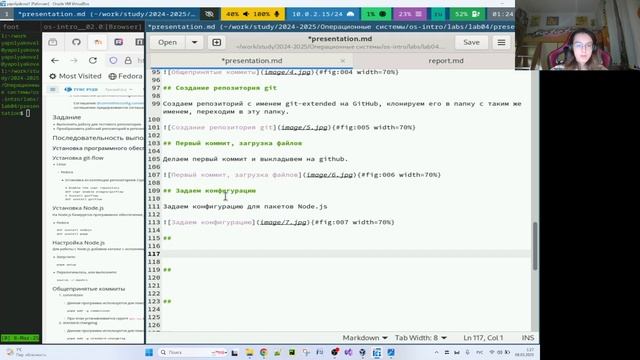Viewport: 640px width, 360px height.
Task: Click Open button in editor
Action: (x=167, y=42)
